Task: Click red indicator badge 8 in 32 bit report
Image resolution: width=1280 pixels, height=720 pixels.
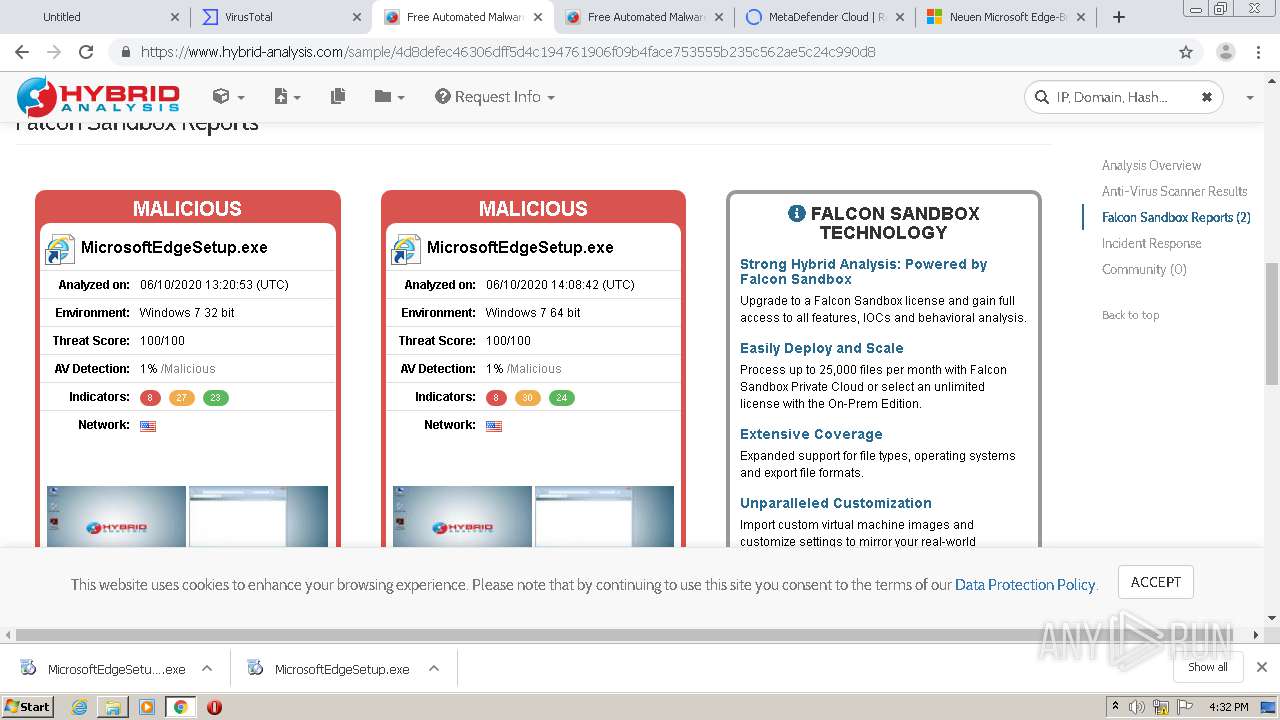Action: point(150,397)
